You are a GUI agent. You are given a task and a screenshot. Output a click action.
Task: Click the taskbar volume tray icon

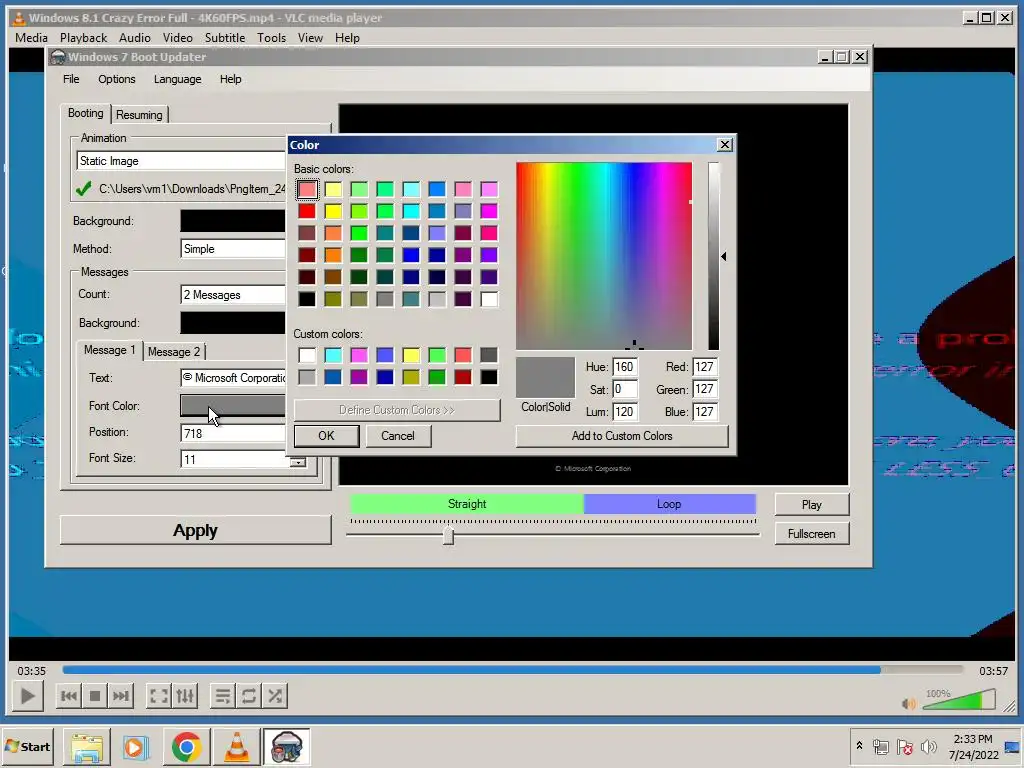(929, 746)
